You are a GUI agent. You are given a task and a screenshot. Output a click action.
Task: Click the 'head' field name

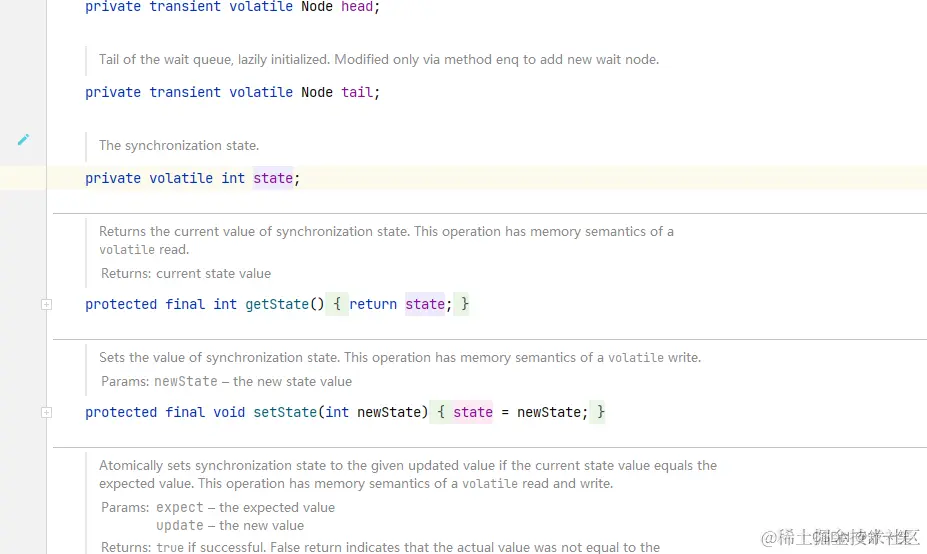(357, 7)
